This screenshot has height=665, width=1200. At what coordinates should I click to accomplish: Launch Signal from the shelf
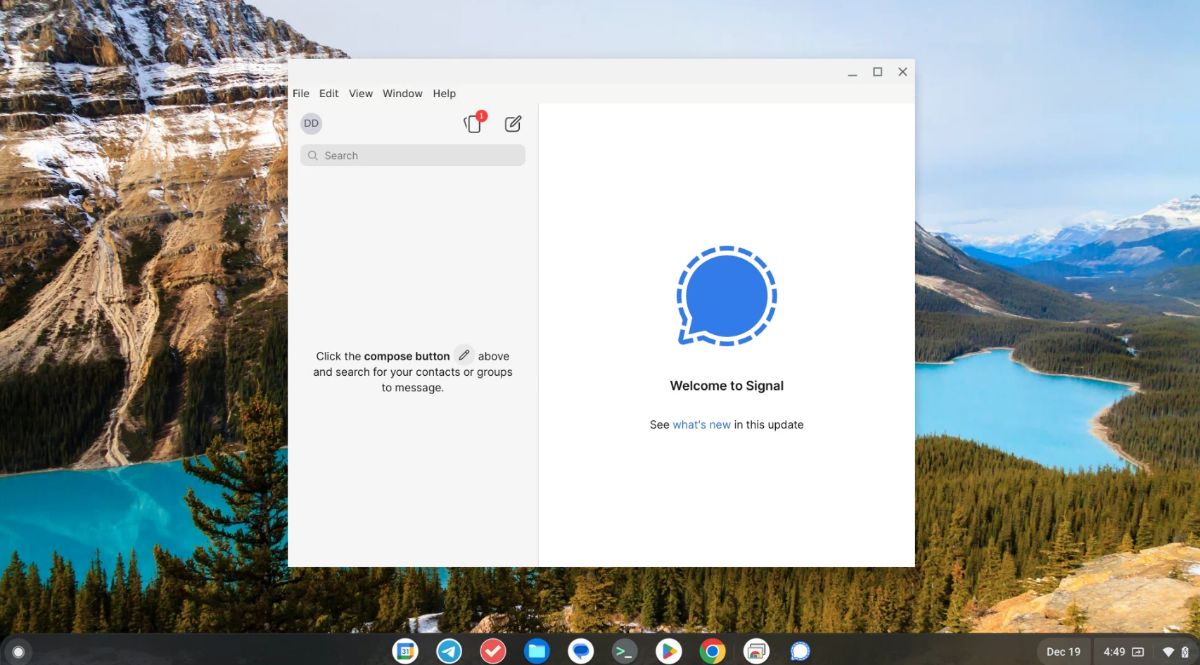pos(799,651)
